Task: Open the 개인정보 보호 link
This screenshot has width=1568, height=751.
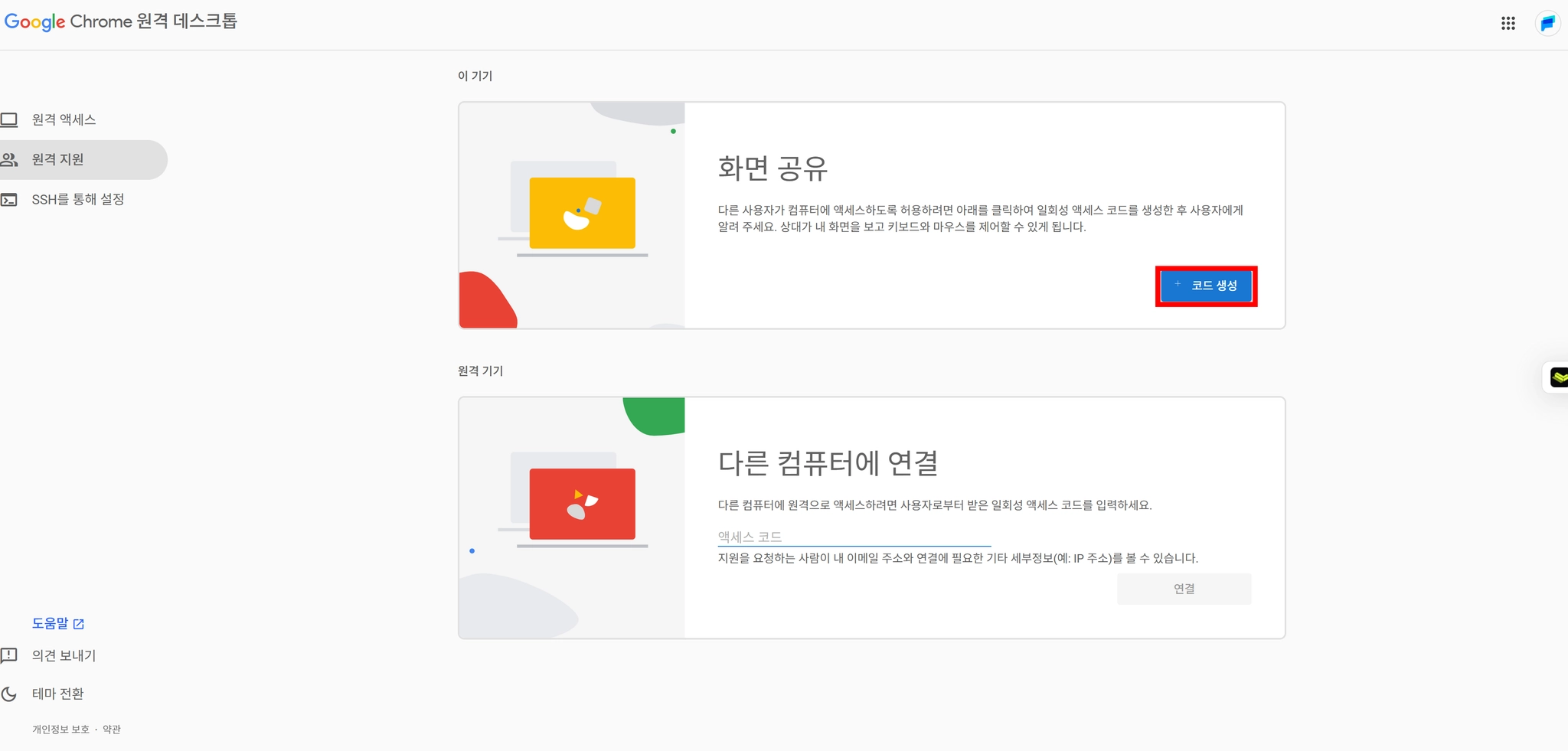Action: click(60, 729)
